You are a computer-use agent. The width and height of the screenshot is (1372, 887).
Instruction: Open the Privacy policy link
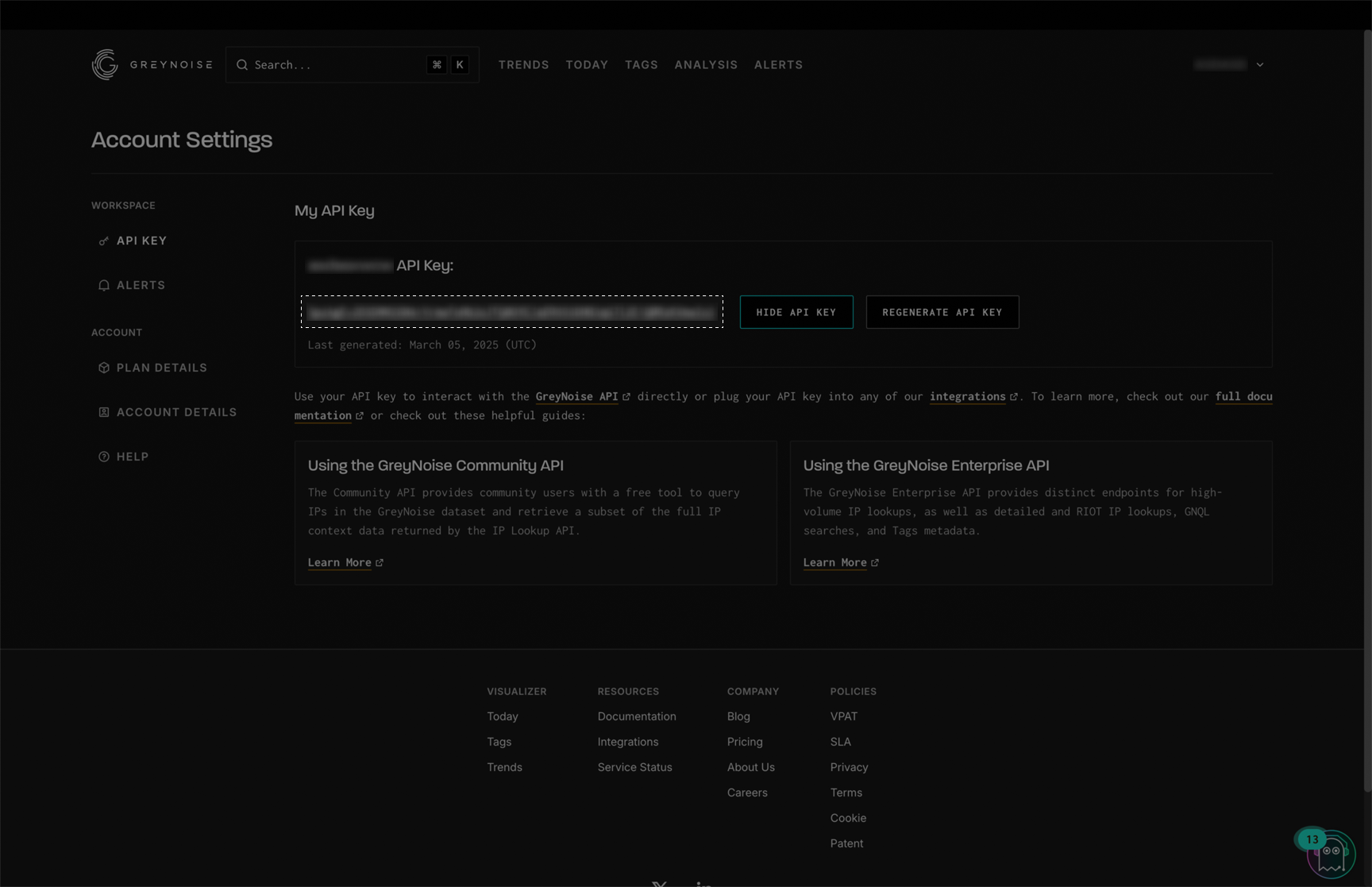pyautogui.click(x=850, y=767)
